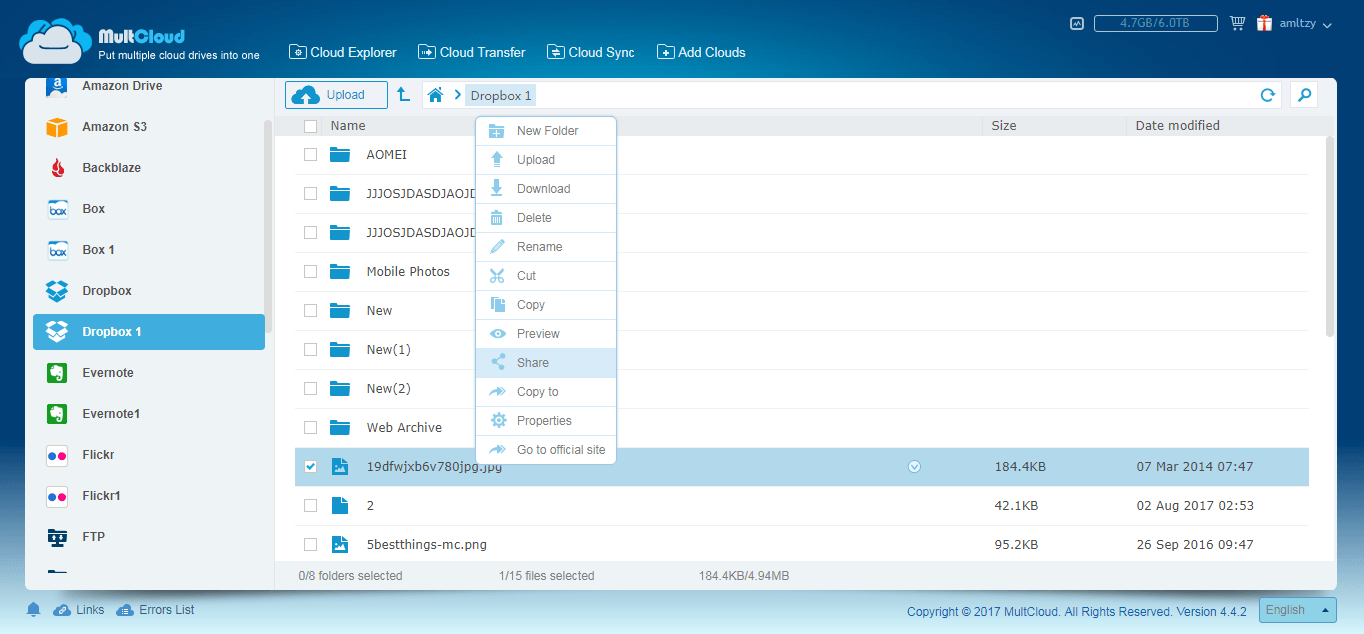Screen dimensions: 1364x634
Task: Open the gift box icon
Action: coord(1265,23)
